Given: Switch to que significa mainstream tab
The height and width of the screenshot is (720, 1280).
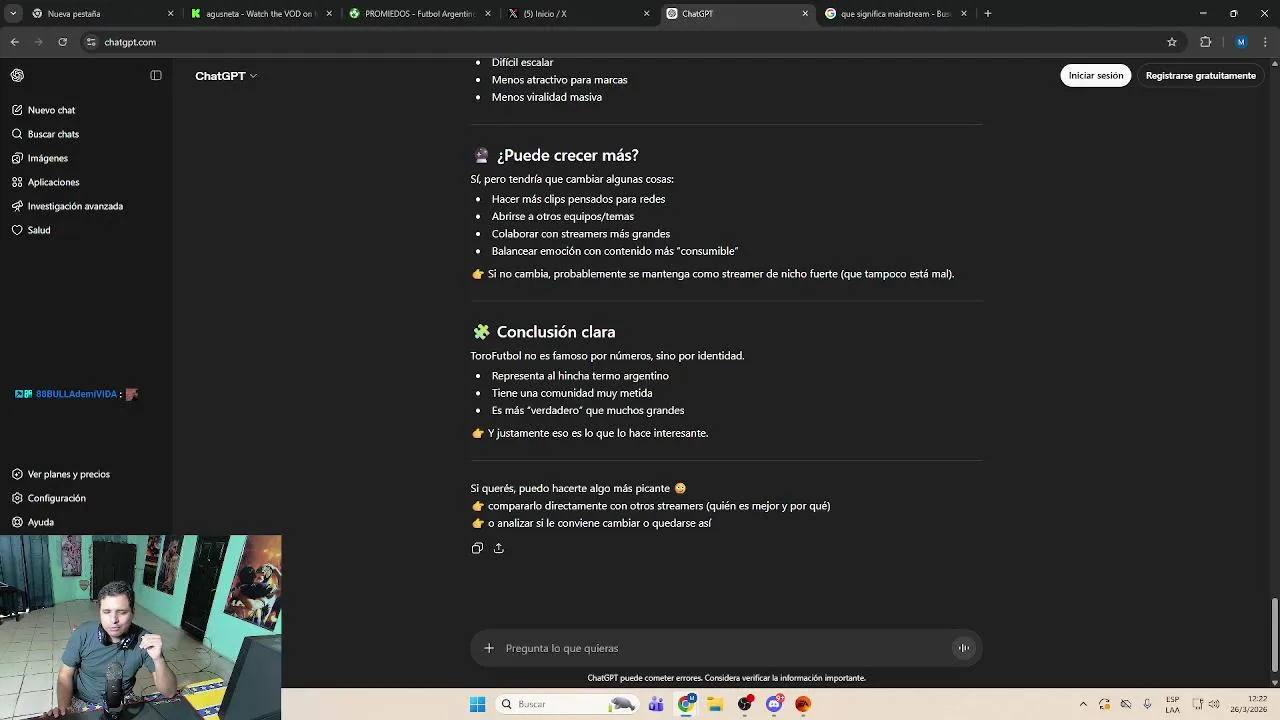Looking at the screenshot, I should pos(894,14).
